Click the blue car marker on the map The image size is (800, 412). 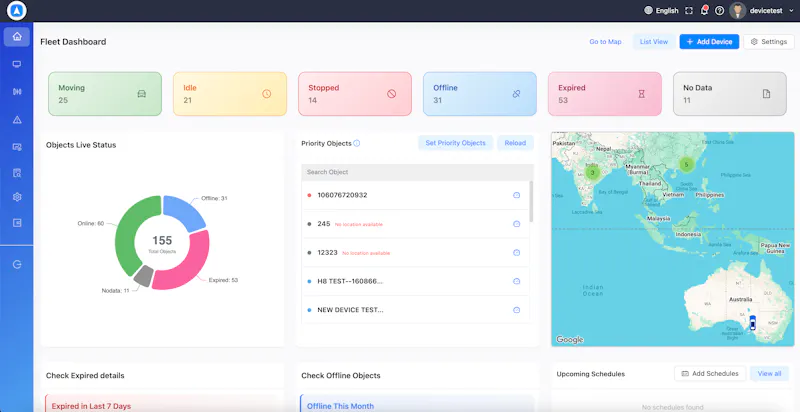click(752, 323)
